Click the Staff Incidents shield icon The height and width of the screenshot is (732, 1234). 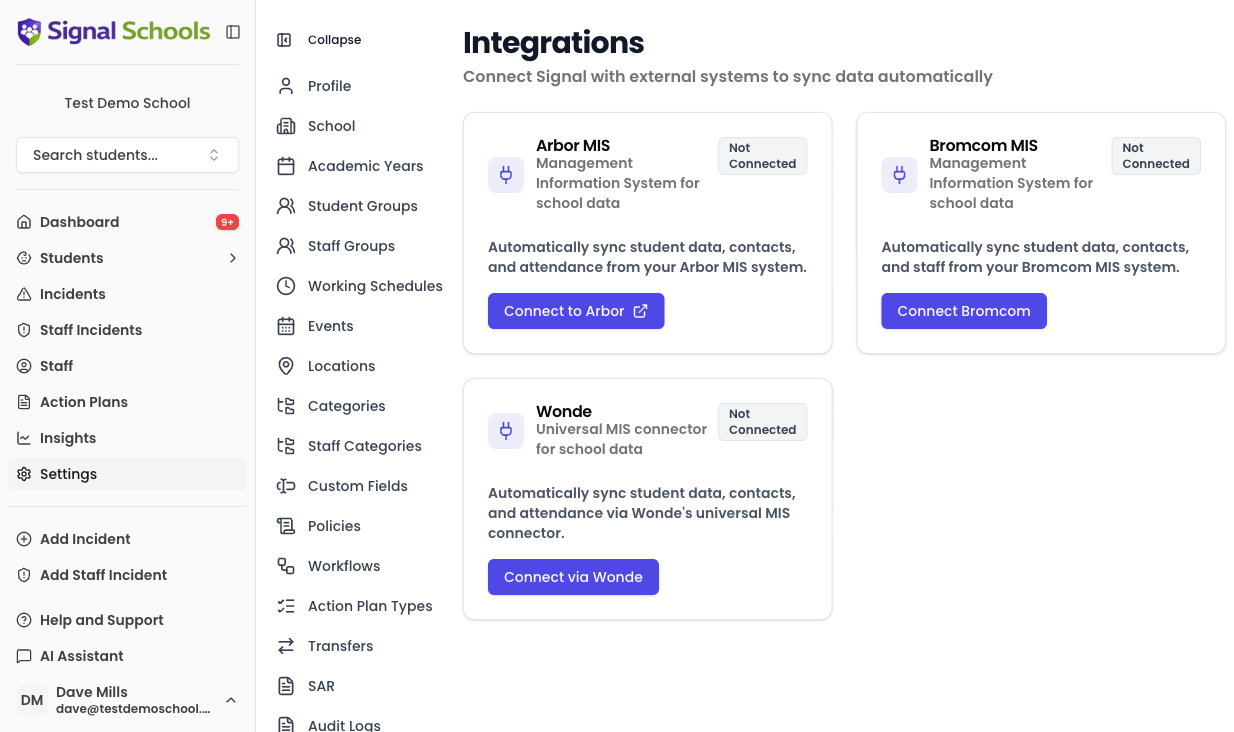[x=24, y=330]
